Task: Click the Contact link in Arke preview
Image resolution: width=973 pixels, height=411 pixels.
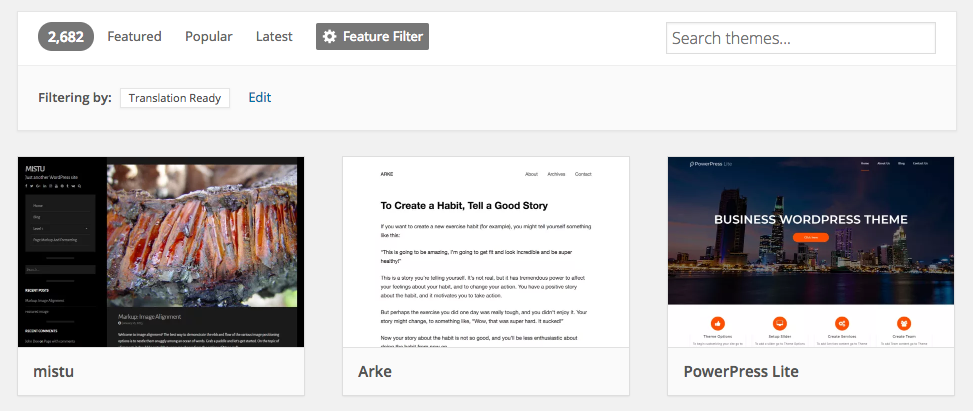Action: pyautogui.click(x=583, y=174)
